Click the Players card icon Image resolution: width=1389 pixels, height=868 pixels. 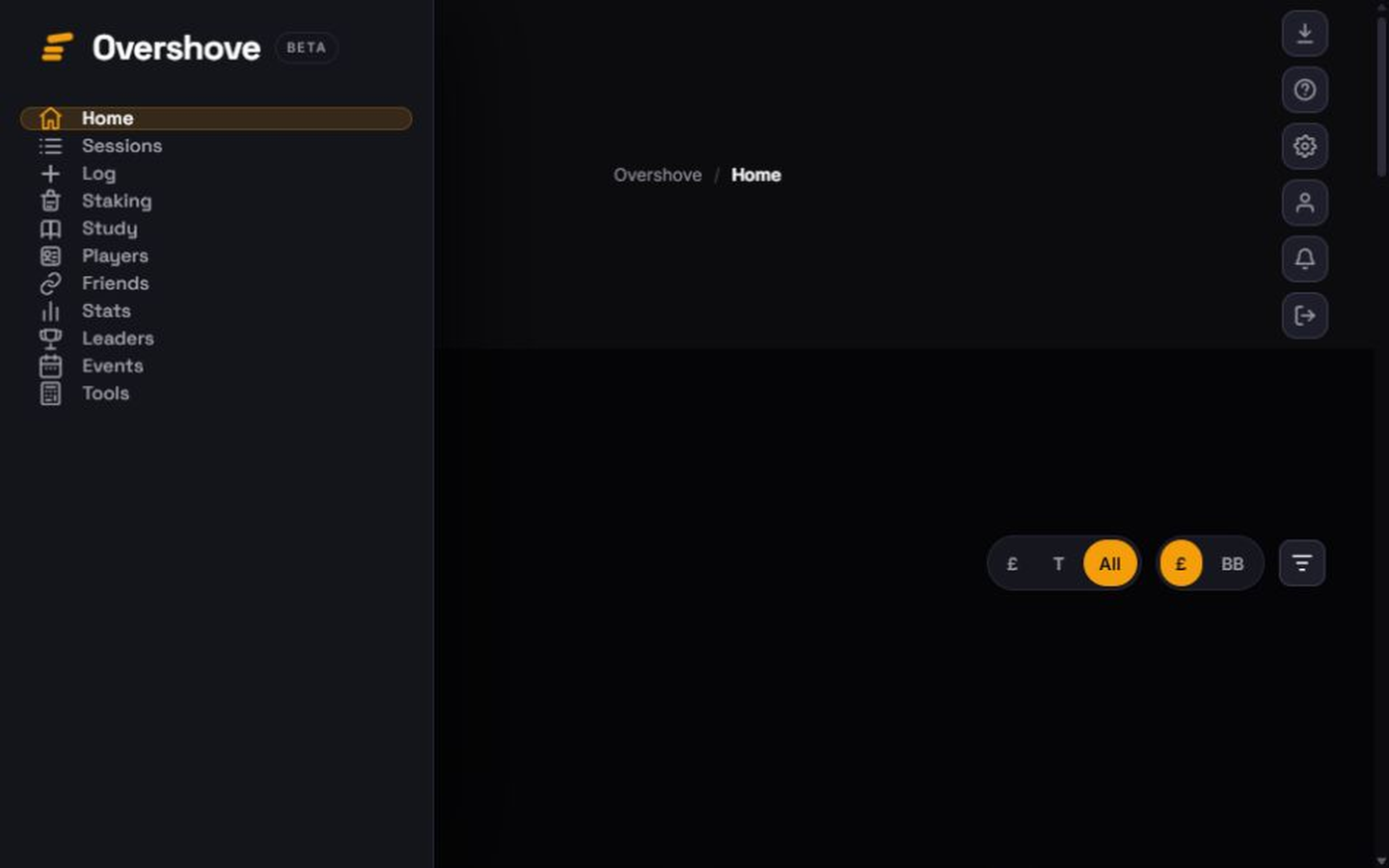tap(50, 256)
